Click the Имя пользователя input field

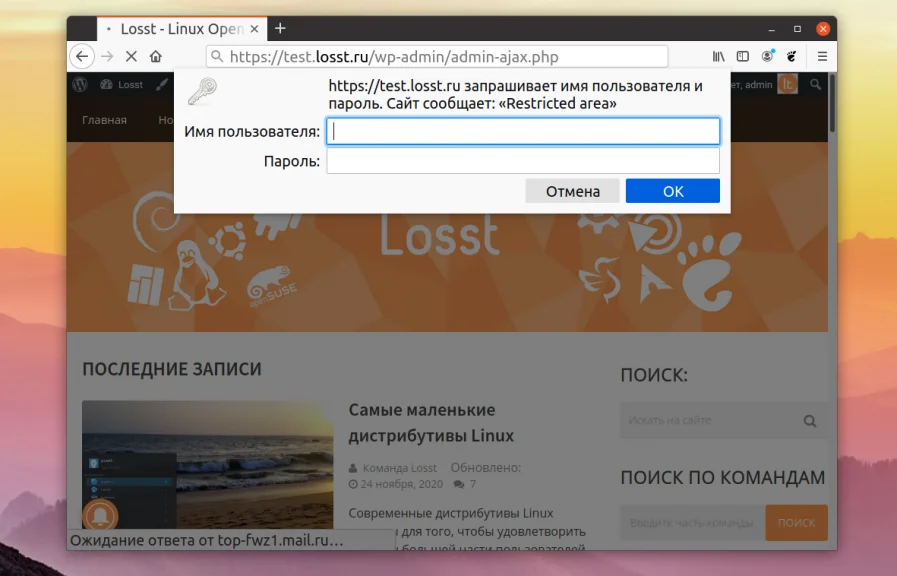tap(522, 131)
